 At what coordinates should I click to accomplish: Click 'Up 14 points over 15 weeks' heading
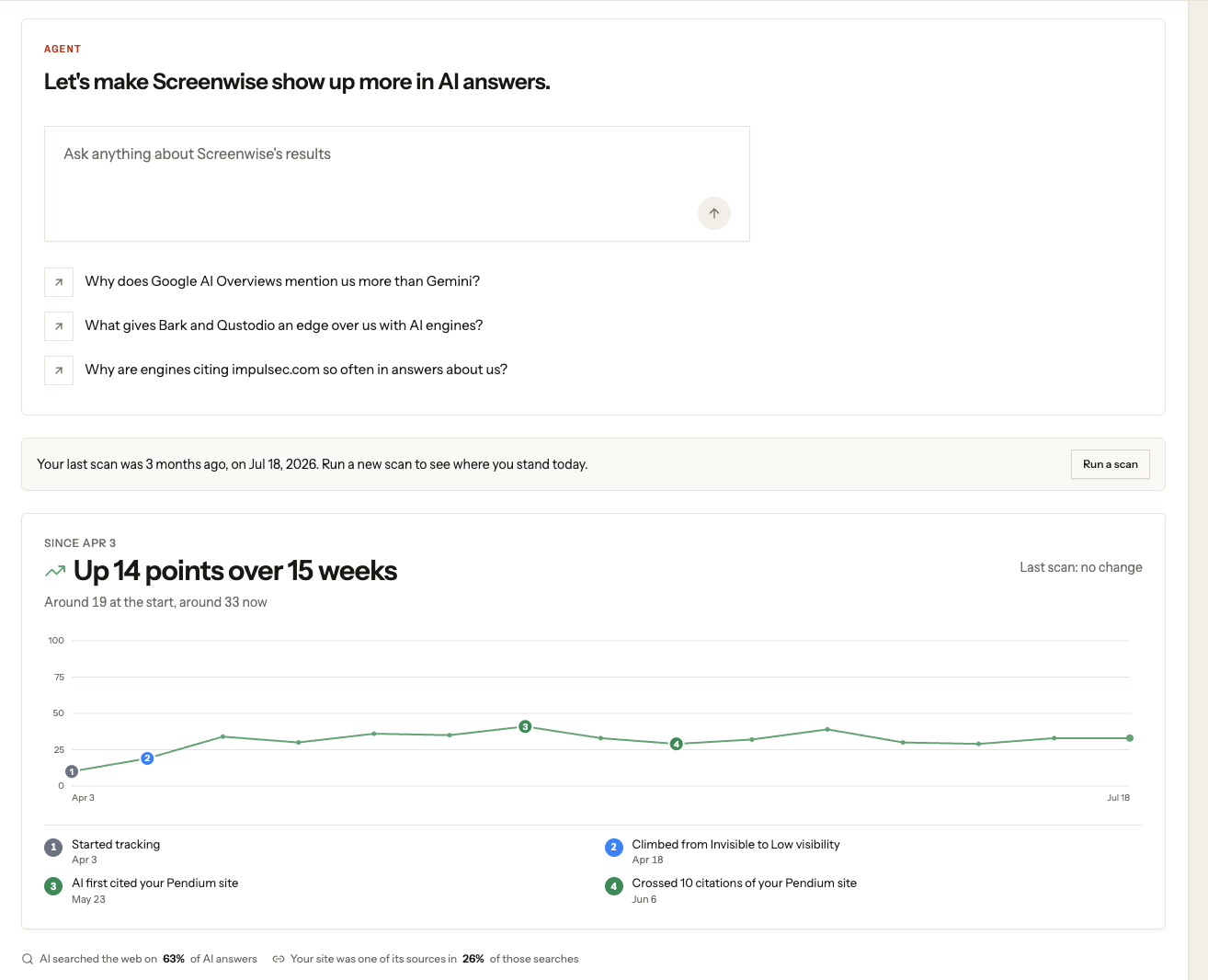tap(235, 571)
